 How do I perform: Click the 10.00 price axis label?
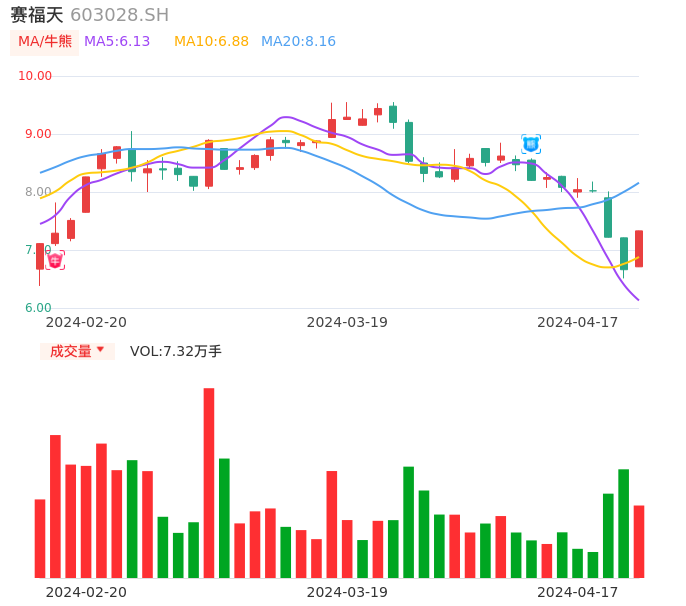(x=36, y=76)
